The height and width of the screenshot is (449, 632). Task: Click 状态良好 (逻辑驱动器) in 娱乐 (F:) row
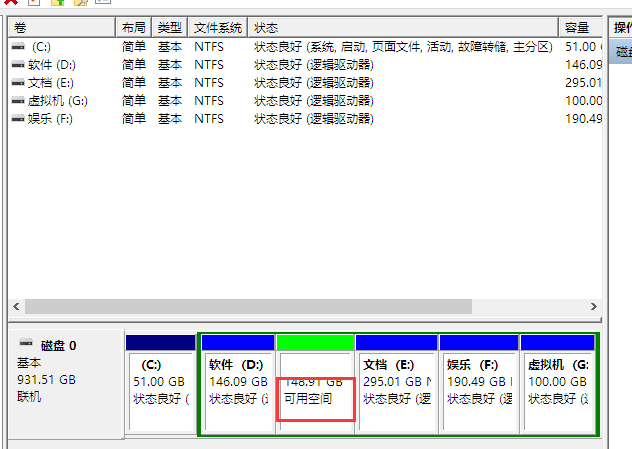pyautogui.click(x=314, y=118)
